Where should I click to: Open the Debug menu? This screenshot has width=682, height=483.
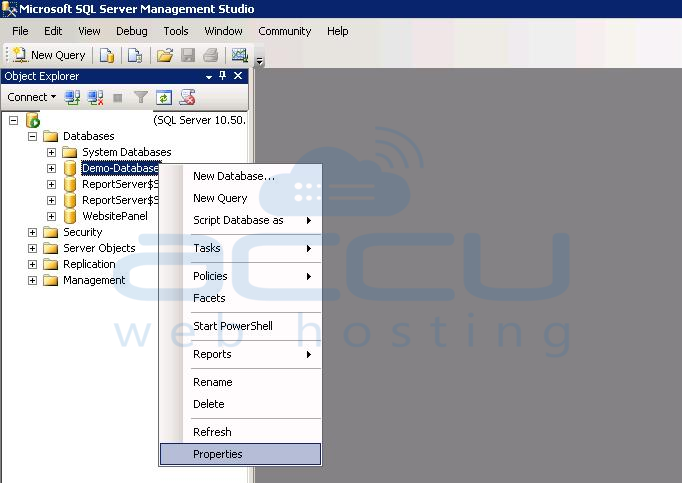[132, 31]
